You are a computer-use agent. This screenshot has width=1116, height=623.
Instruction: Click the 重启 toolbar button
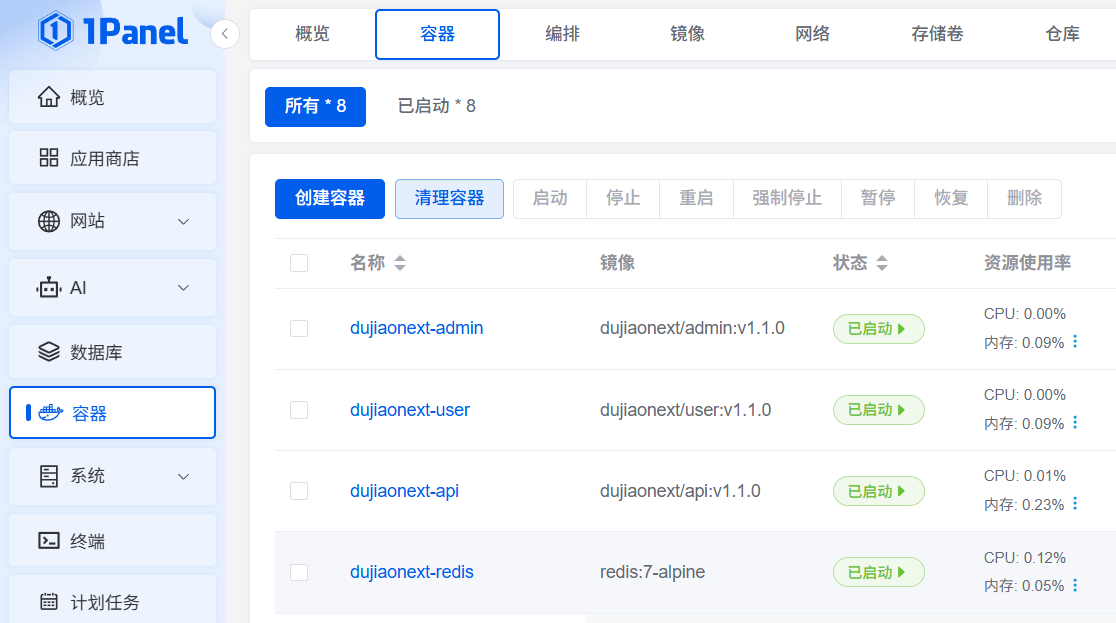[x=696, y=199]
